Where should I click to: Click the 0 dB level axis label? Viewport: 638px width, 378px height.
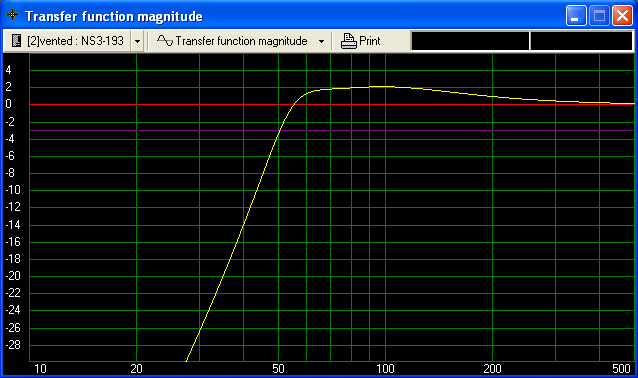pos(8,104)
